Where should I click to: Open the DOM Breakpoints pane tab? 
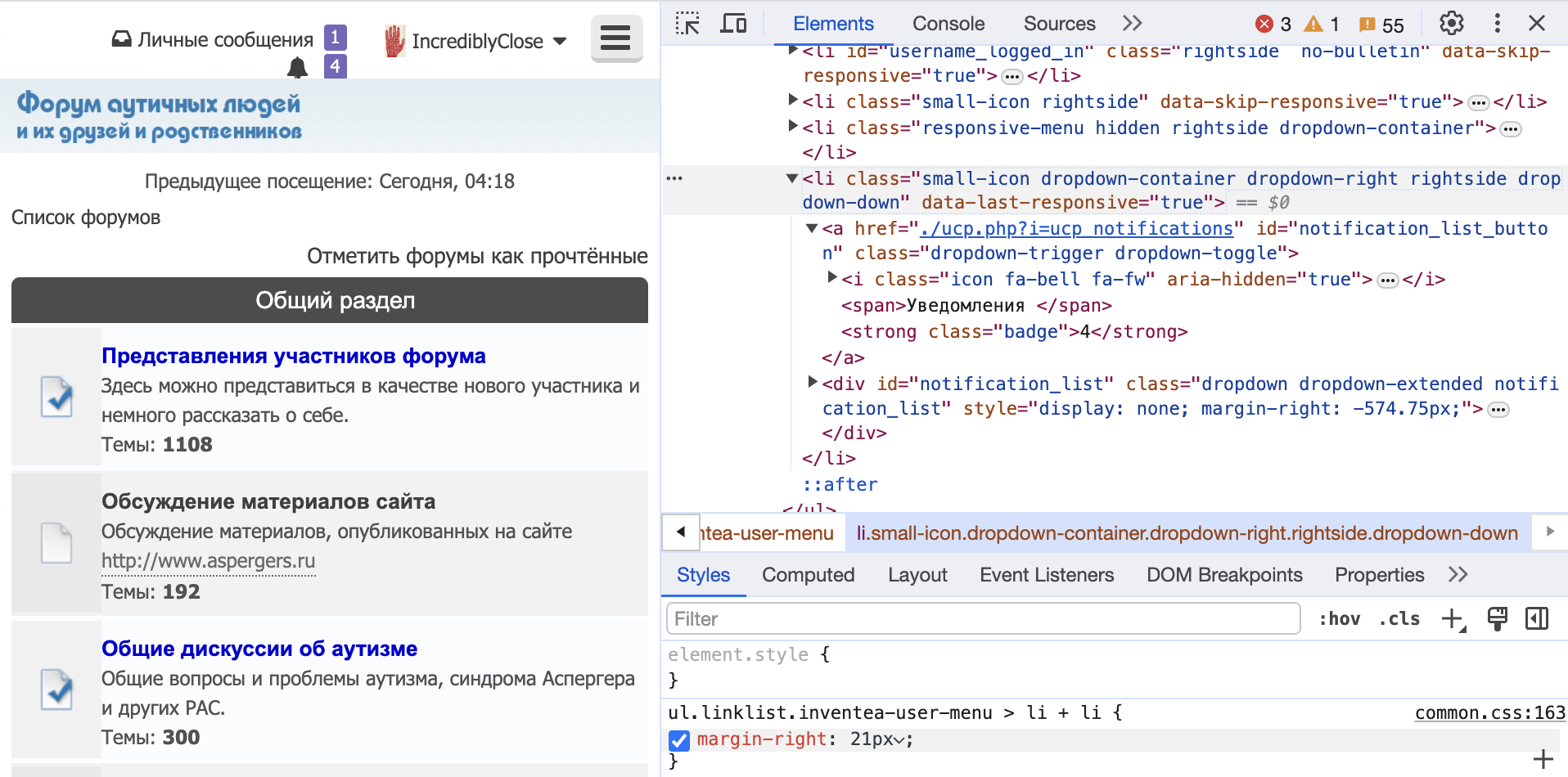pos(1224,575)
